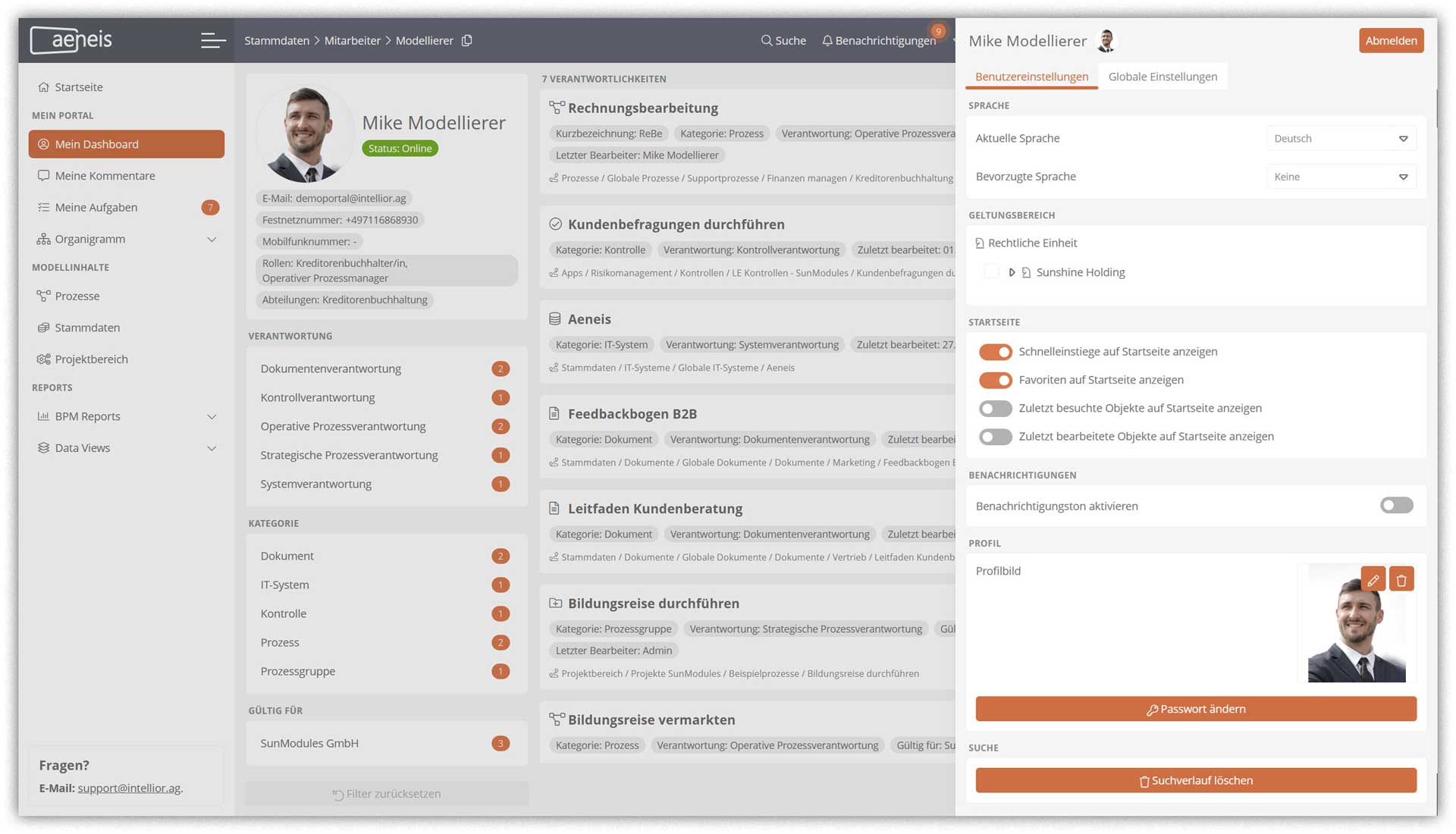1456x834 pixels.
Task: Delete Profilbild with the trash icon
Action: [x=1401, y=580]
